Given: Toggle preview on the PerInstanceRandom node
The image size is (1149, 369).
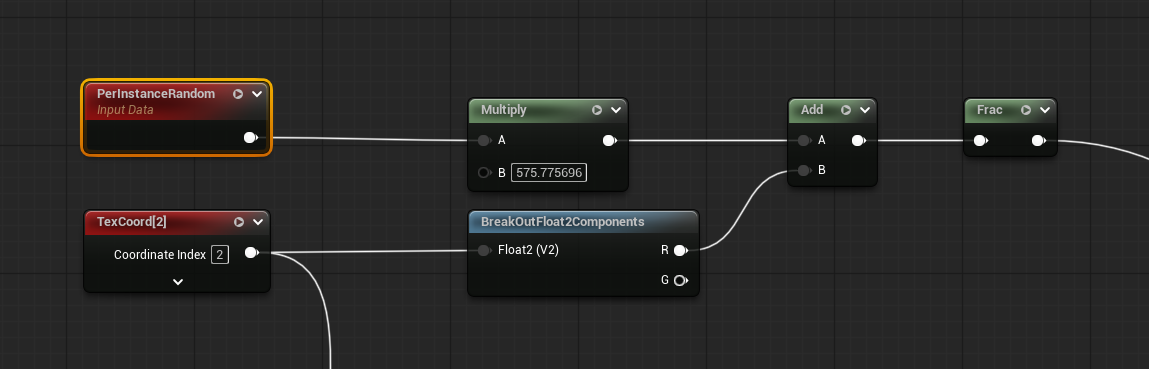Looking at the screenshot, I should pos(238,94).
